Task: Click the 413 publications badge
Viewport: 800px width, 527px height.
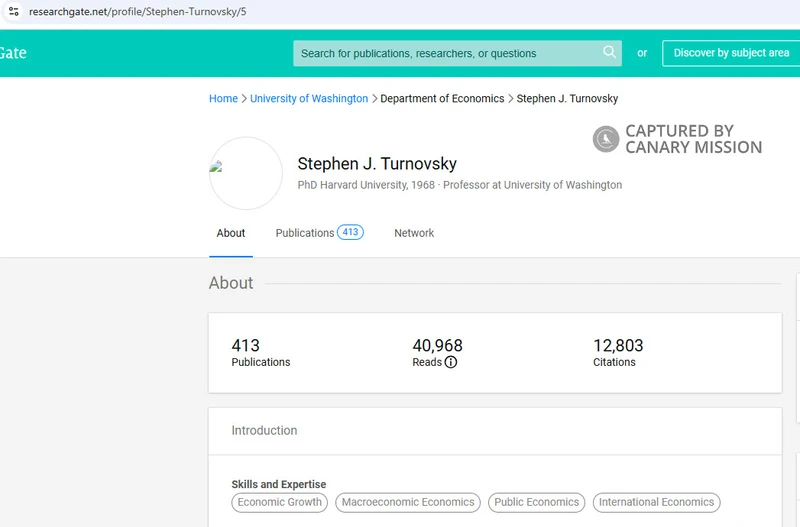Action: [350, 232]
